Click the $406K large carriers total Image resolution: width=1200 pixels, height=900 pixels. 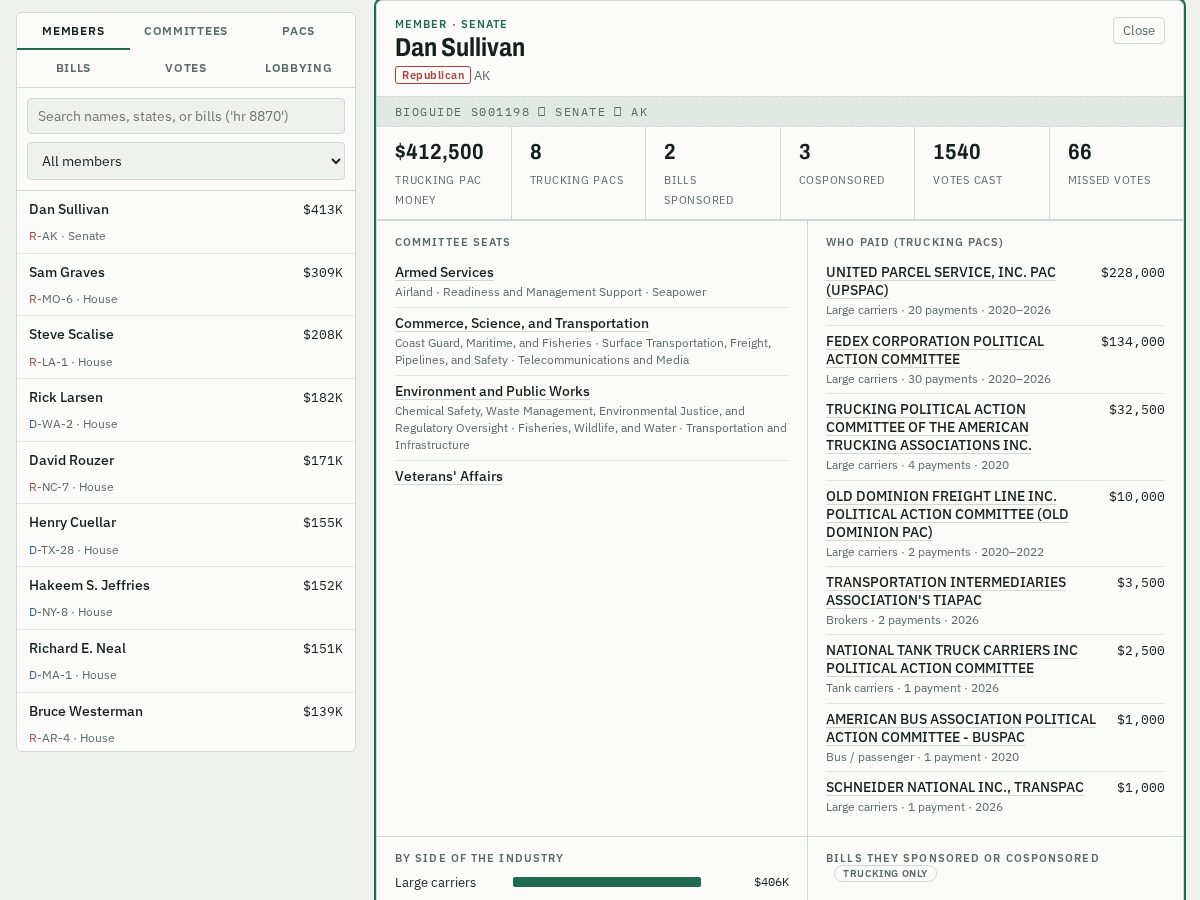pos(771,882)
